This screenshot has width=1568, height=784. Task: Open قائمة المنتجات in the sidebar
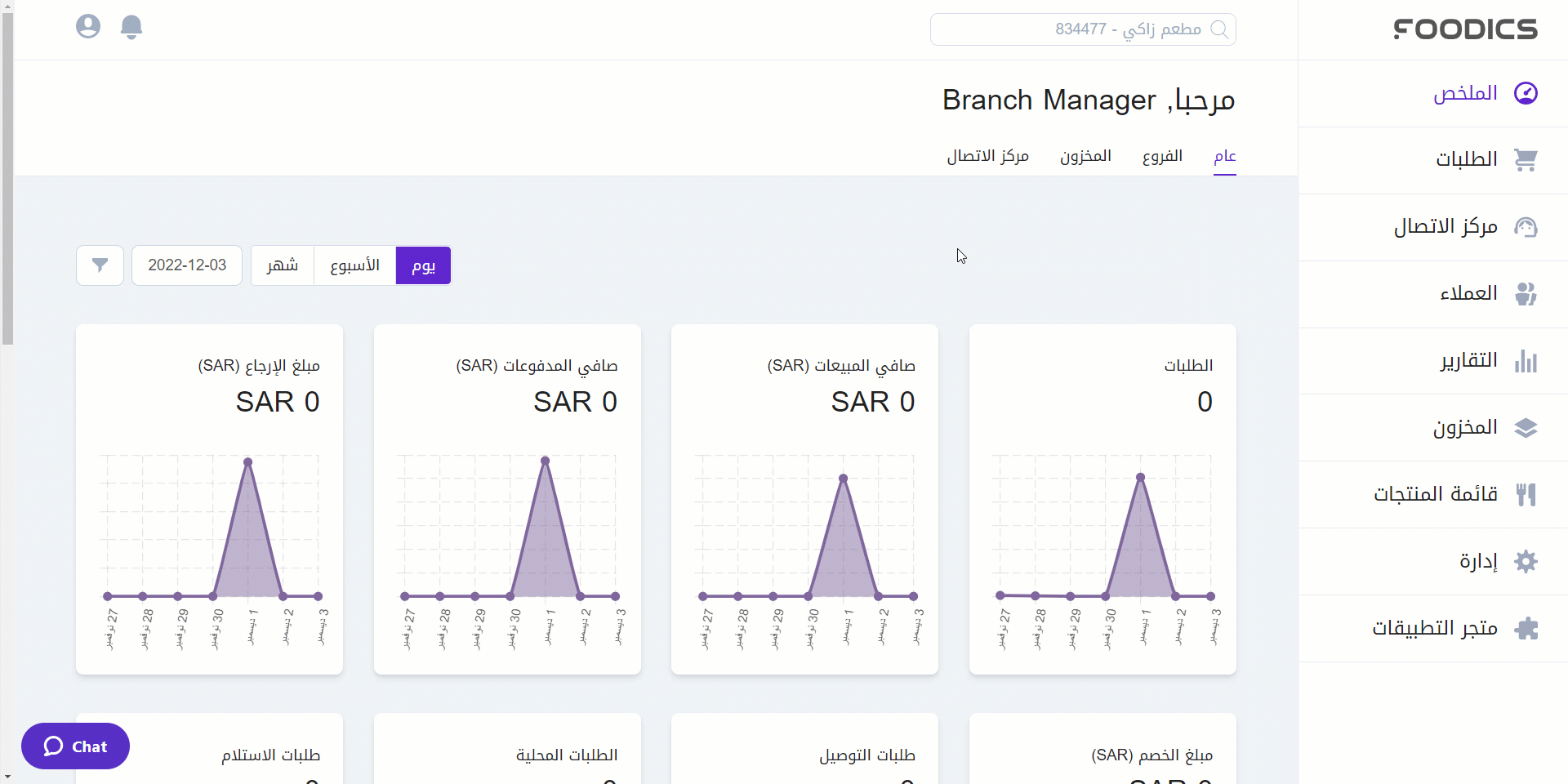coord(1433,495)
